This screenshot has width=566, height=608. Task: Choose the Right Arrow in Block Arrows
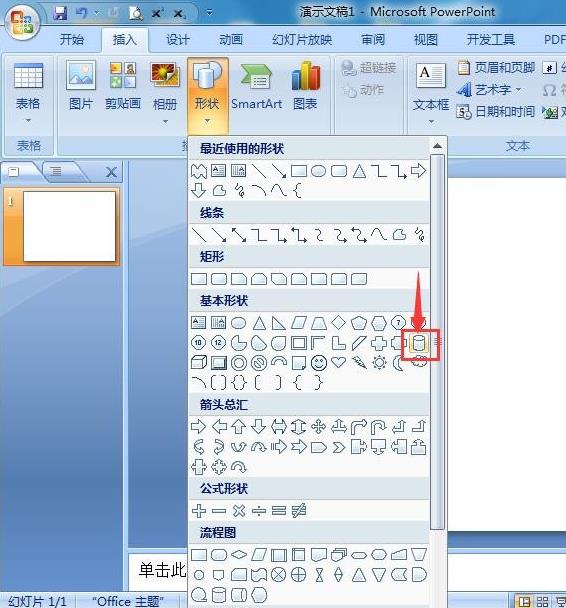(x=199, y=427)
